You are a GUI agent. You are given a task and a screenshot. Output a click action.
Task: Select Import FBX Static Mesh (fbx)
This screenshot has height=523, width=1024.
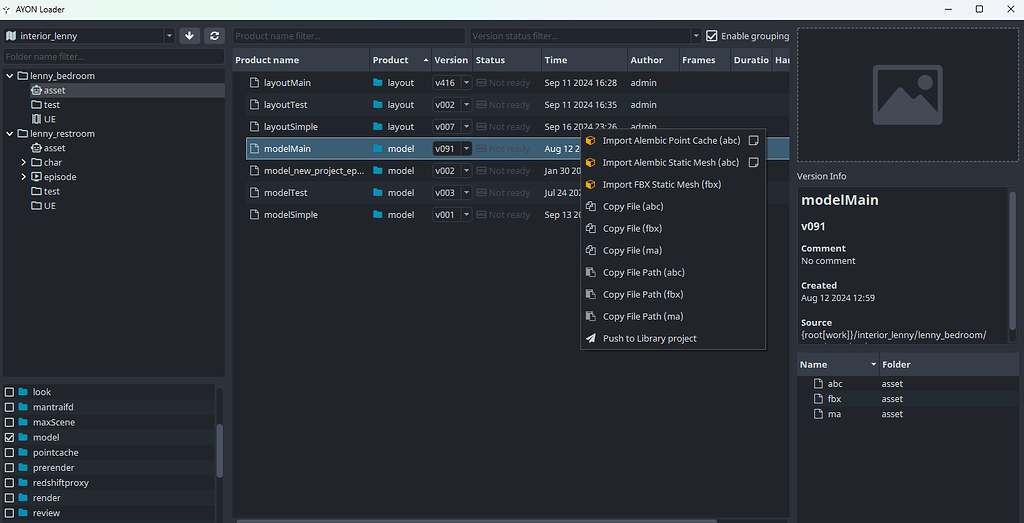(661, 185)
